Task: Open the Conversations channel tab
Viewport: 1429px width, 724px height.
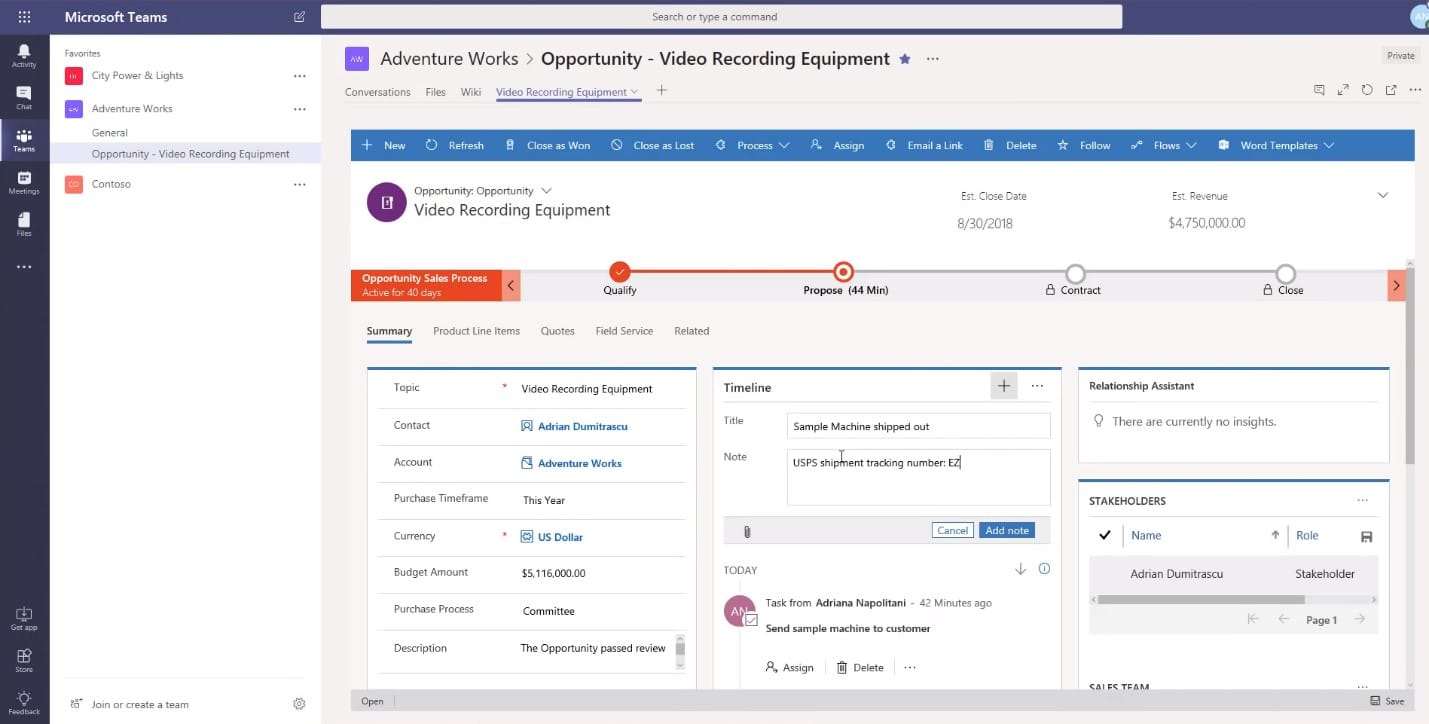Action: point(377,91)
